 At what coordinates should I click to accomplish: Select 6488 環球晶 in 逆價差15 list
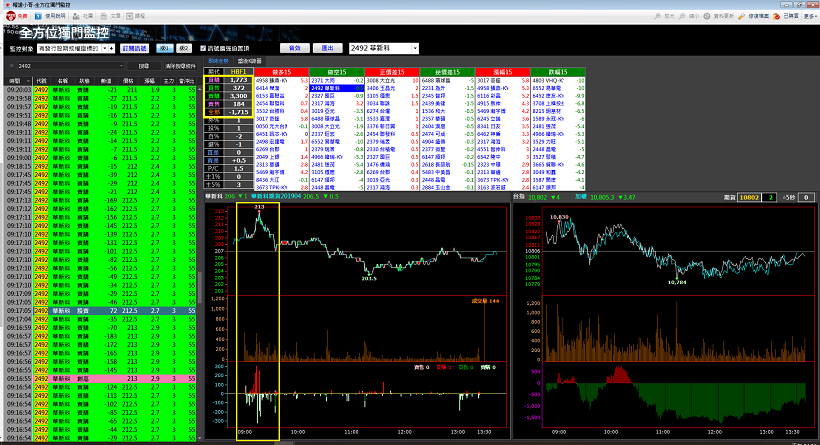[447, 81]
